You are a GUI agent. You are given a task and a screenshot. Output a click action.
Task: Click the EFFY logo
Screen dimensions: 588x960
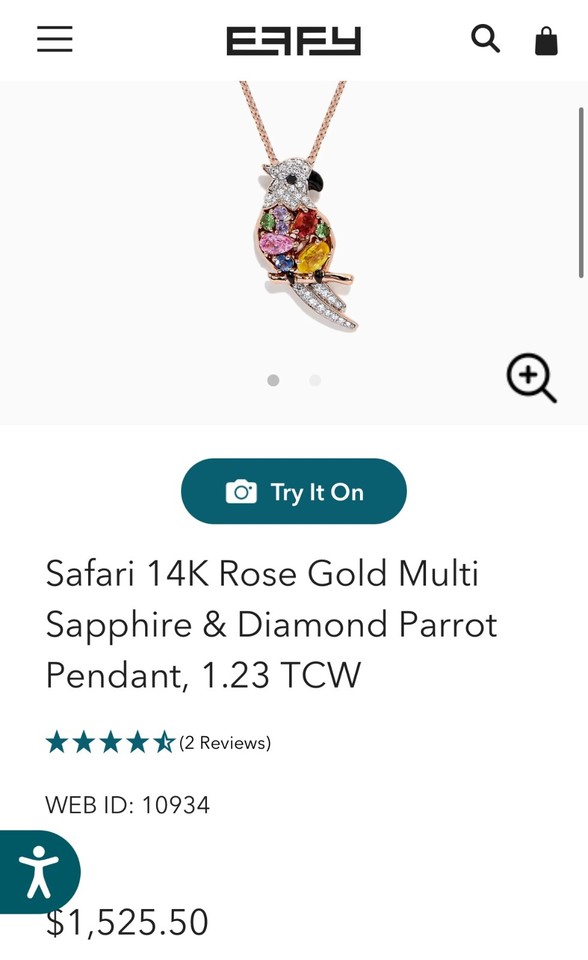(x=293, y=41)
